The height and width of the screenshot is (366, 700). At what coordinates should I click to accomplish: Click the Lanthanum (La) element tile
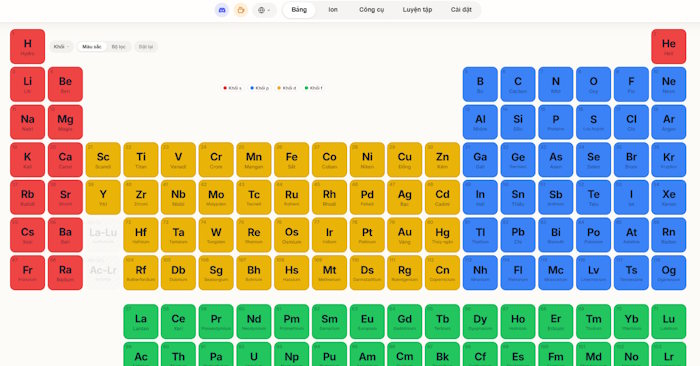[x=141, y=321]
